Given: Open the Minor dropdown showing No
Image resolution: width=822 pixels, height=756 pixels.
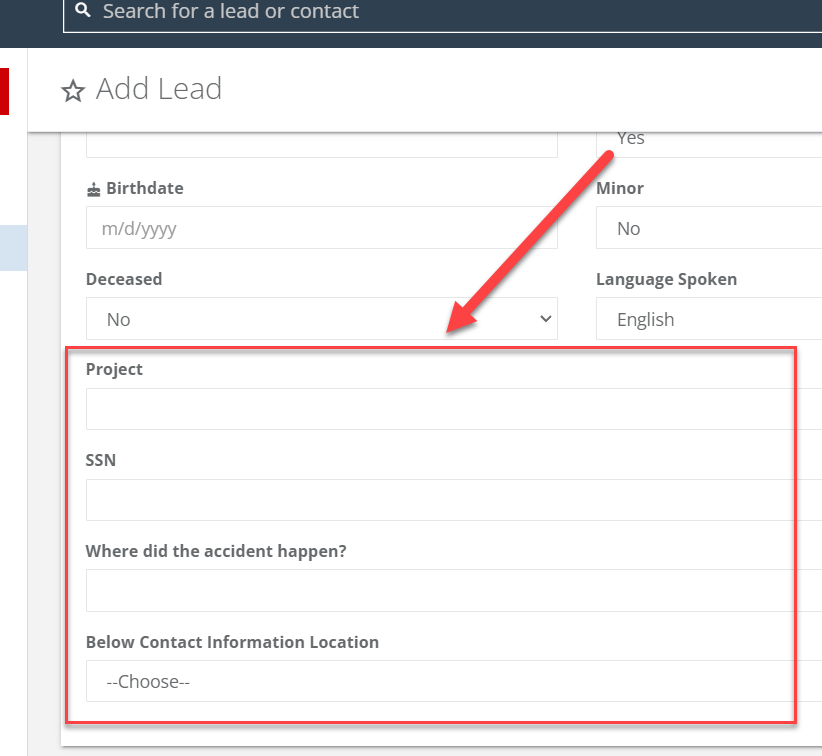Looking at the screenshot, I should [x=710, y=228].
